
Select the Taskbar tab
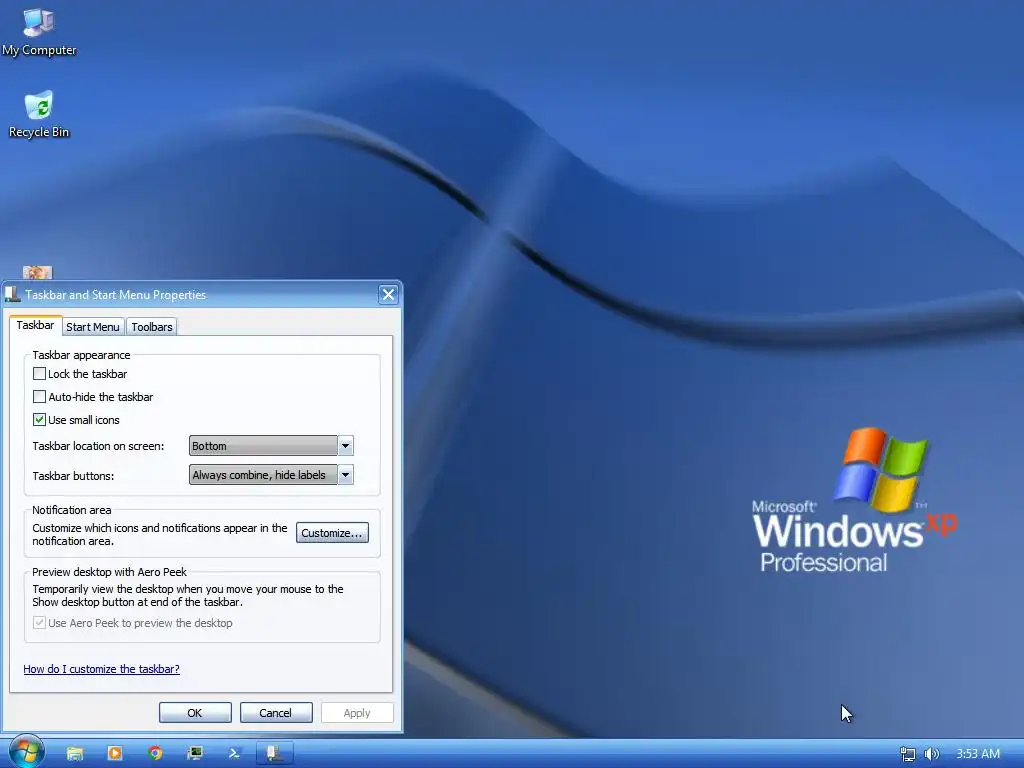[35, 325]
